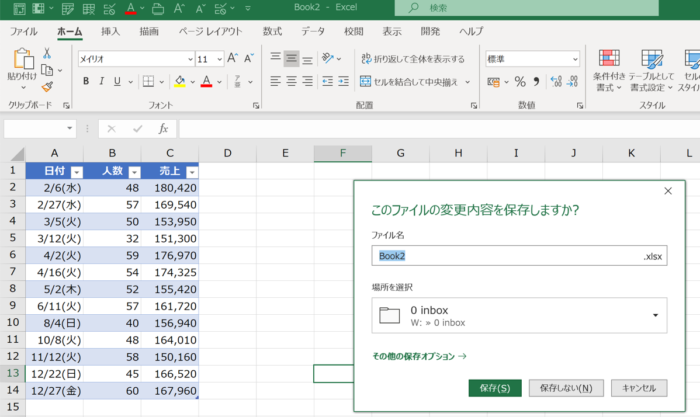Viewport: 700px width, 417px height.
Task: Click the text orientation icon
Action: (328, 58)
